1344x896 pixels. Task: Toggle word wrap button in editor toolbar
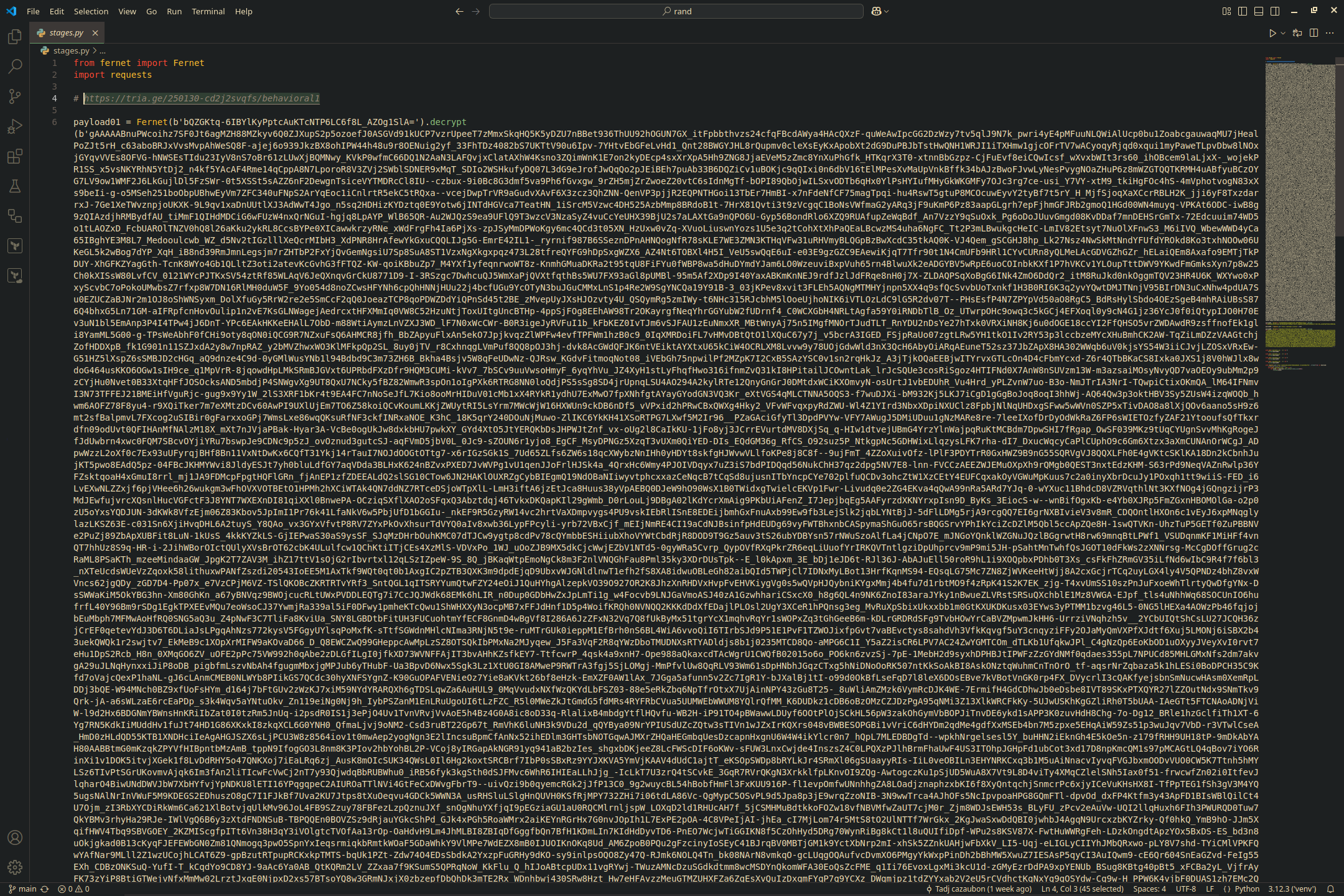(x=1297, y=33)
